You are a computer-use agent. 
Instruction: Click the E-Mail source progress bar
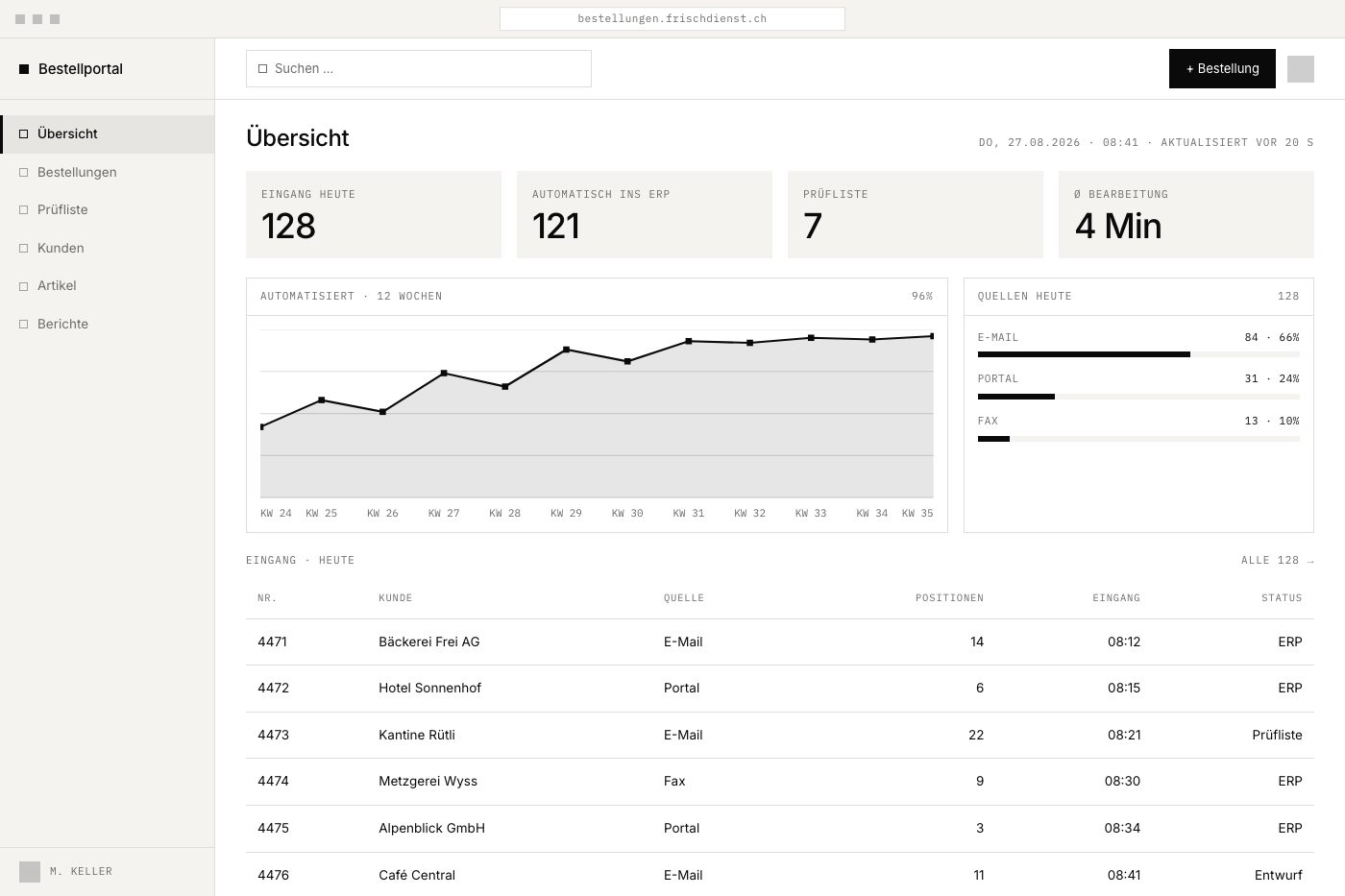1138,354
